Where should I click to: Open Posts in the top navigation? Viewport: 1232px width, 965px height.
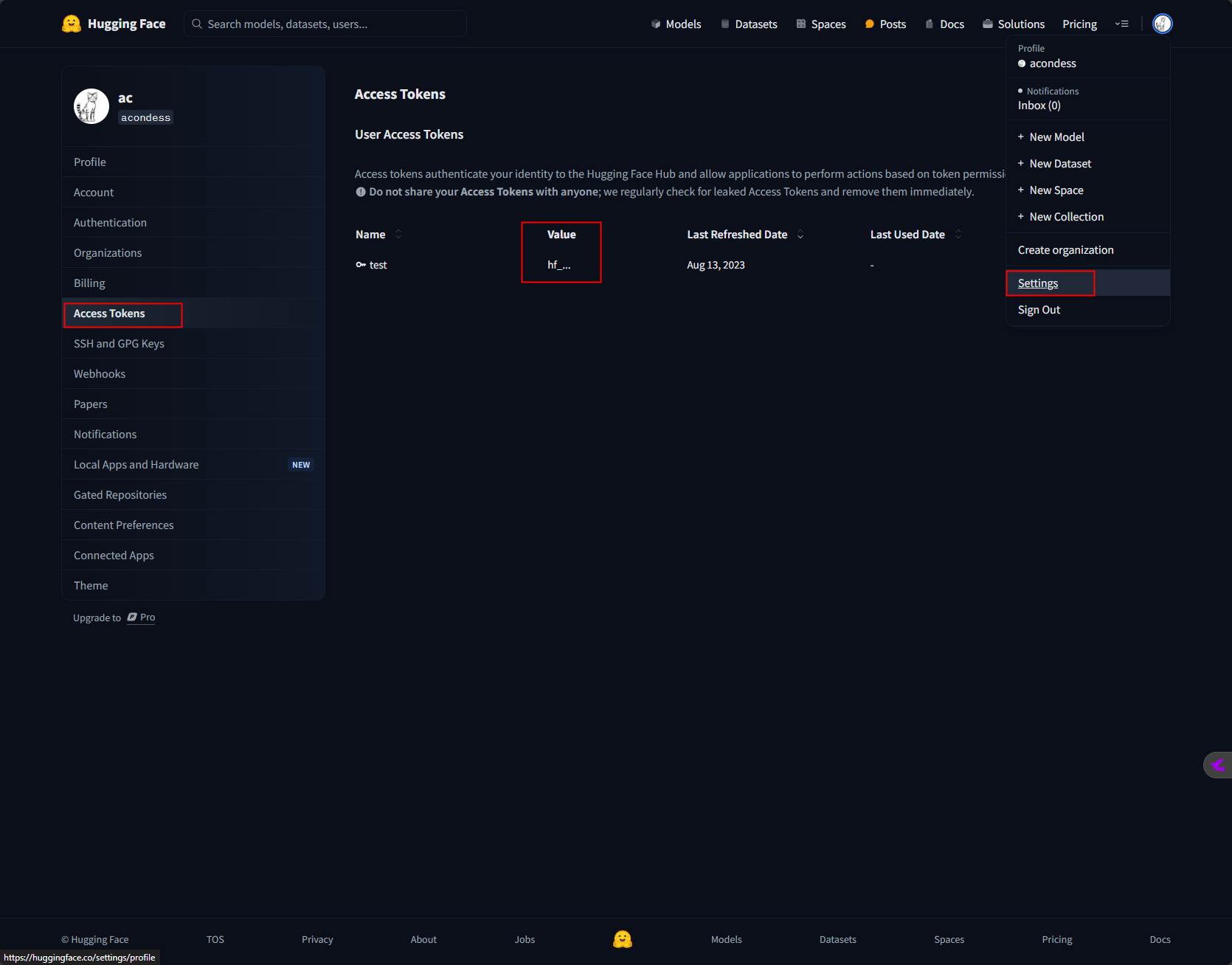tap(885, 24)
